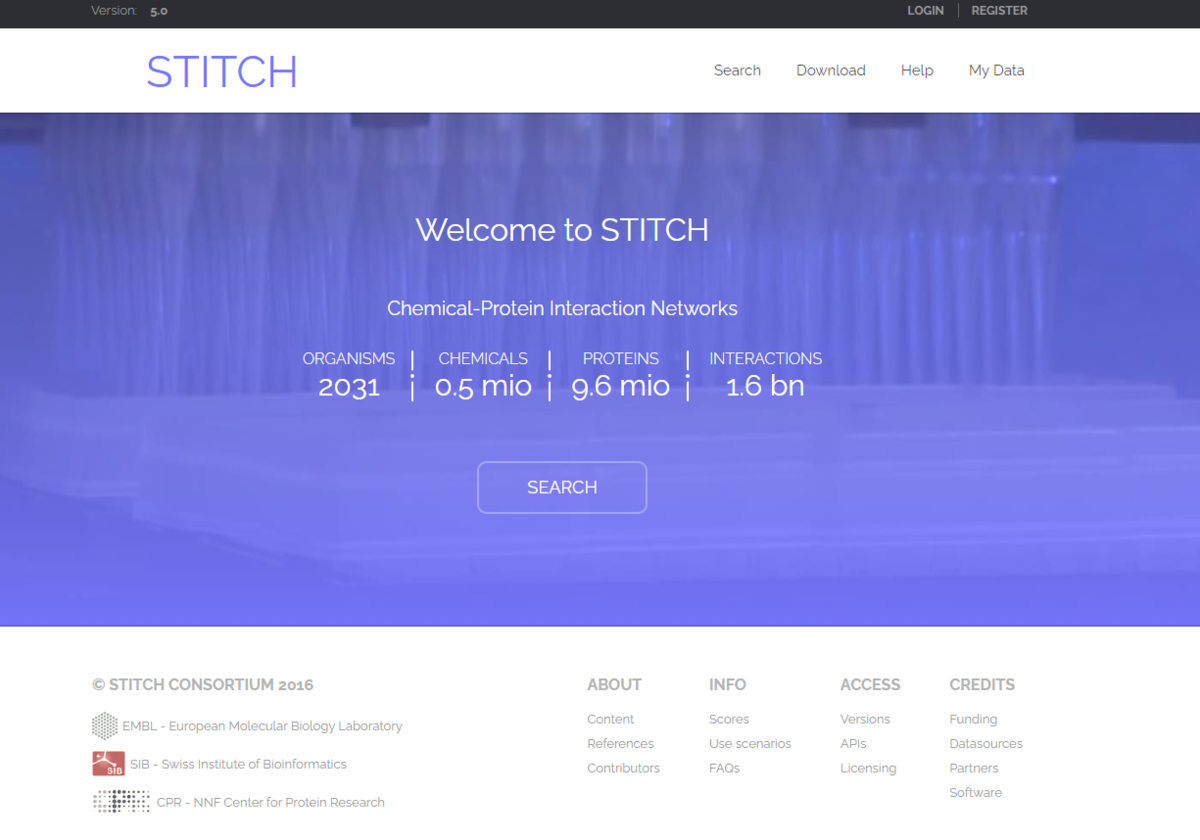
Task: Open the Scores link under INFO
Action: [729, 719]
